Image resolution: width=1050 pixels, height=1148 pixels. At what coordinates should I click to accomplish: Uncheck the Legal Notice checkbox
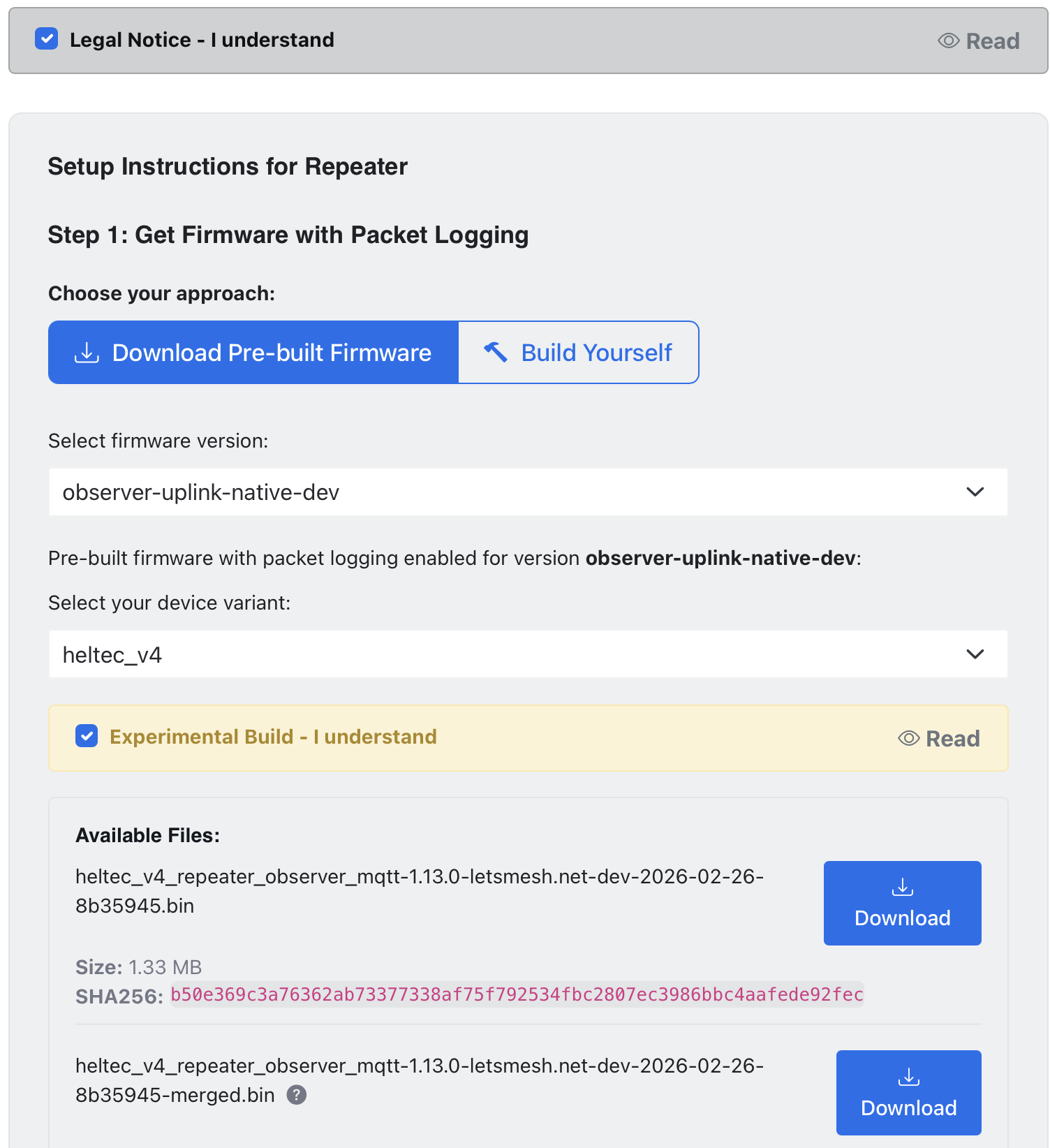click(47, 39)
